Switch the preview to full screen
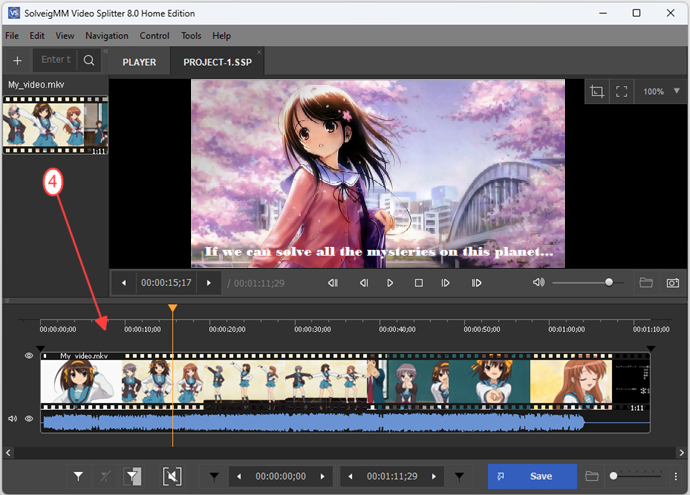The width and height of the screenshot is (690, 495). click(x=621, y=92)
